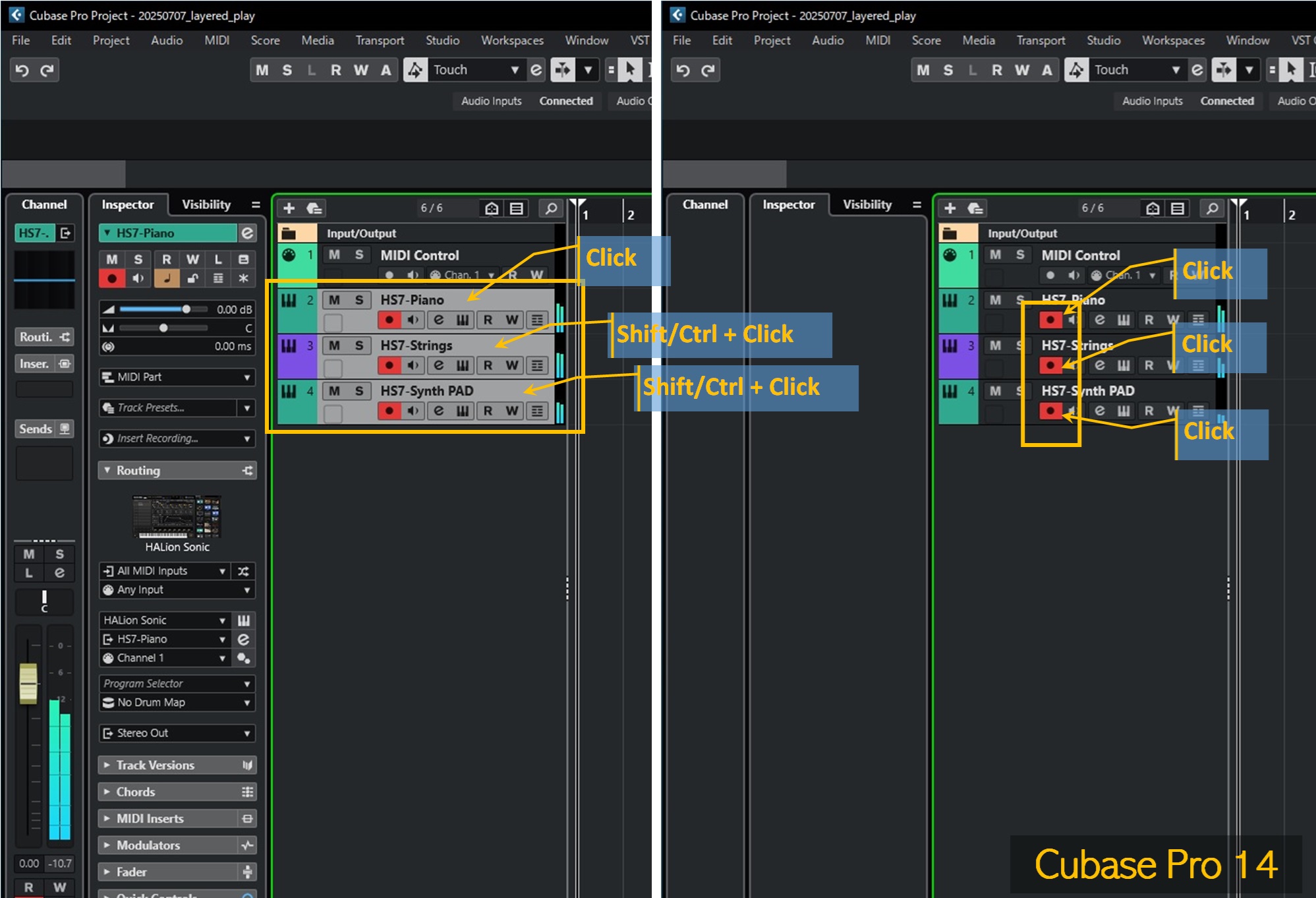Viewport: 1316px width, 898px height.
Task: Switch to Visibility tab in left window
Action: coord(206,205)
